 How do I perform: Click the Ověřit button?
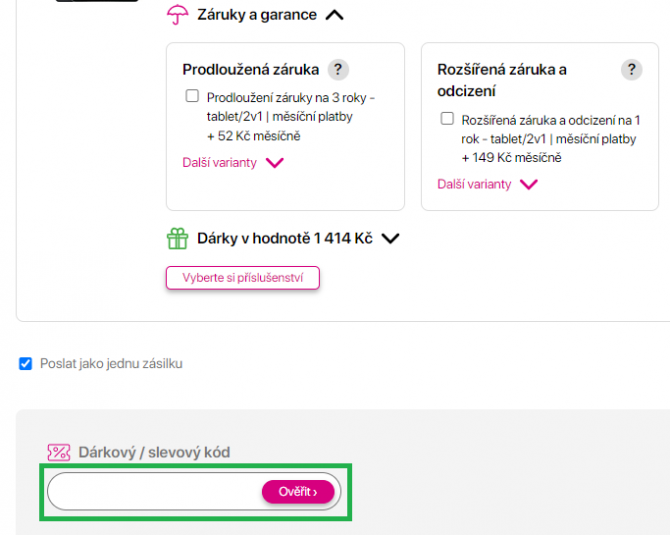(x=297, y=491)
